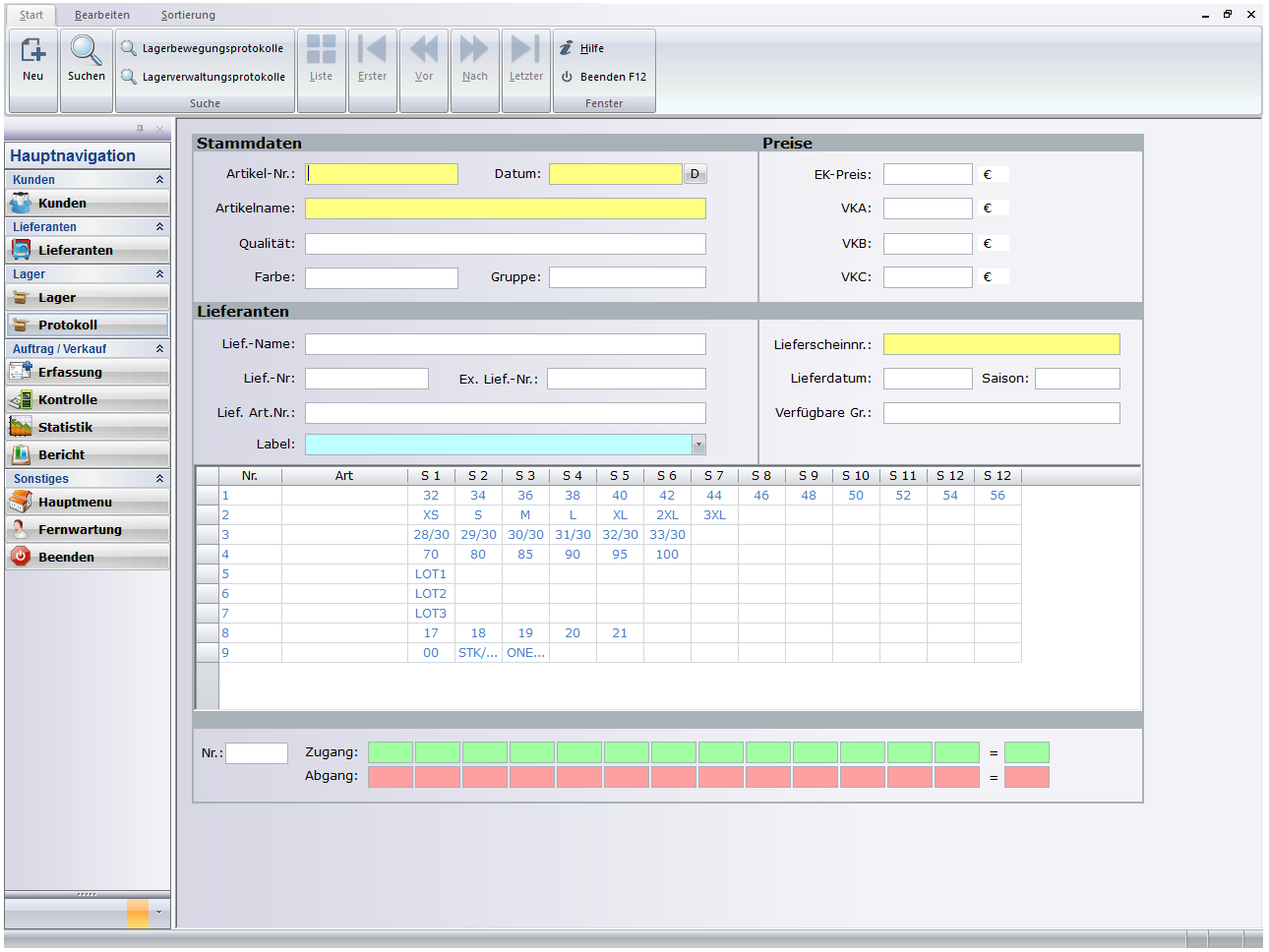
Task: Pin the Hauptnavigation panel
Action: tap(140, 129)
